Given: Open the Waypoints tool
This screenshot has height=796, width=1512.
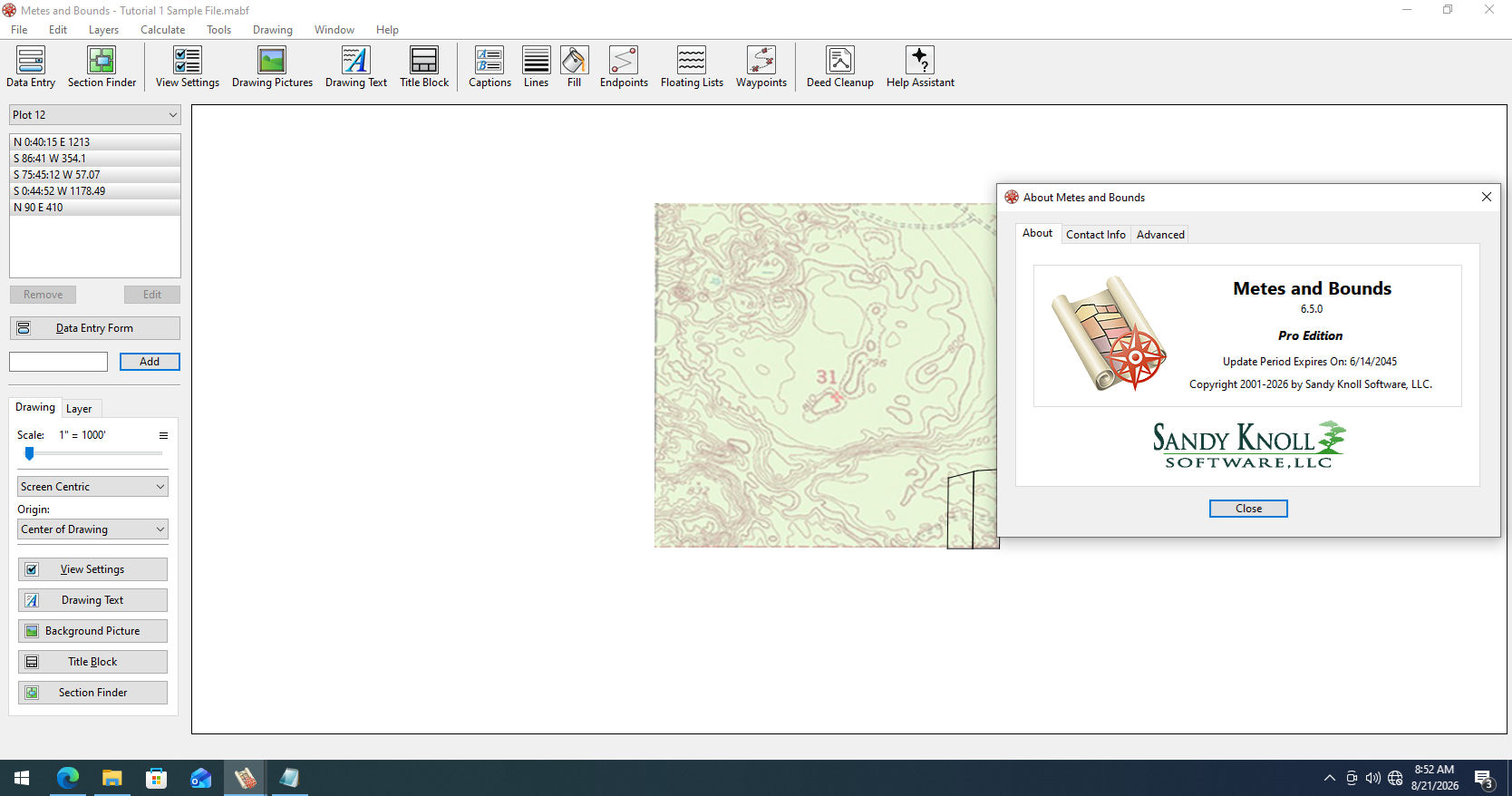Looking at the screenshot, I should [761, 67].
